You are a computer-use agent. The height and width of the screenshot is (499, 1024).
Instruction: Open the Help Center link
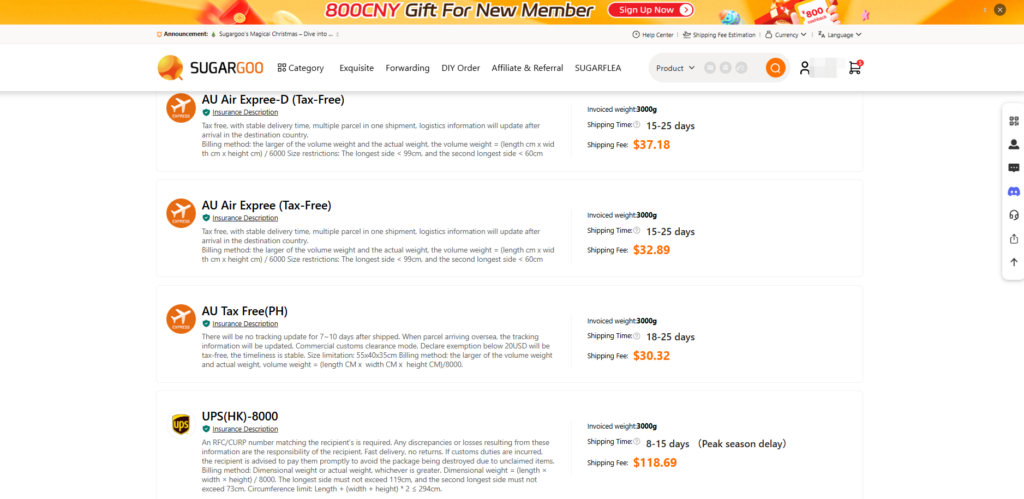(x=652, y=35)
